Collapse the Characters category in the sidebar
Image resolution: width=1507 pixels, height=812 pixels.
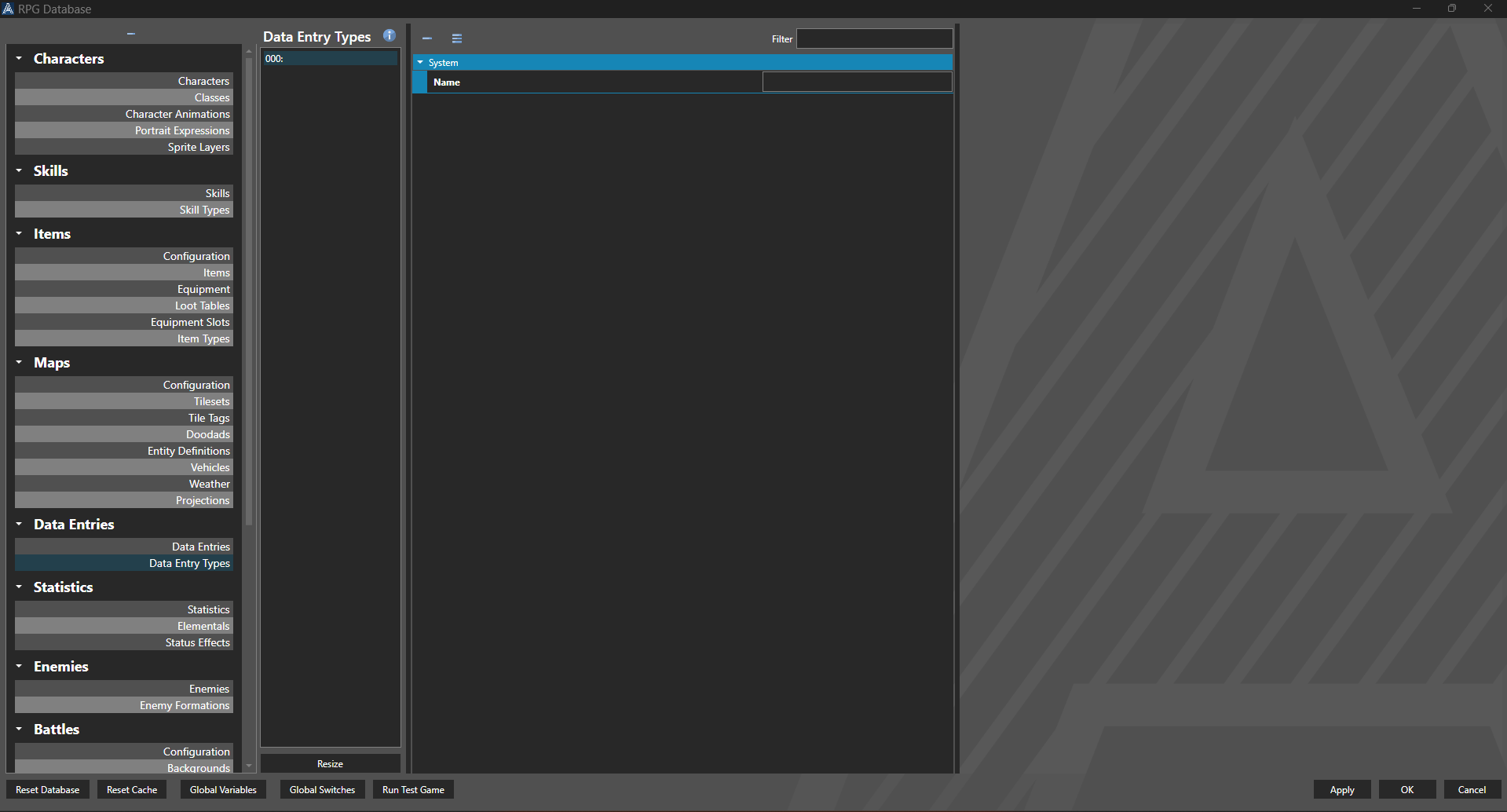coord(18,58)
